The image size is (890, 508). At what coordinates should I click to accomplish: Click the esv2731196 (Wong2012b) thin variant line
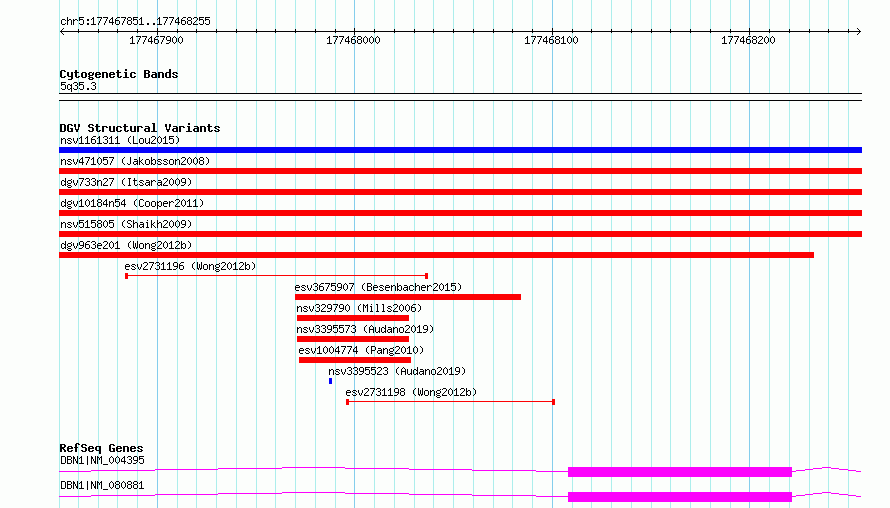pos(276,276)
